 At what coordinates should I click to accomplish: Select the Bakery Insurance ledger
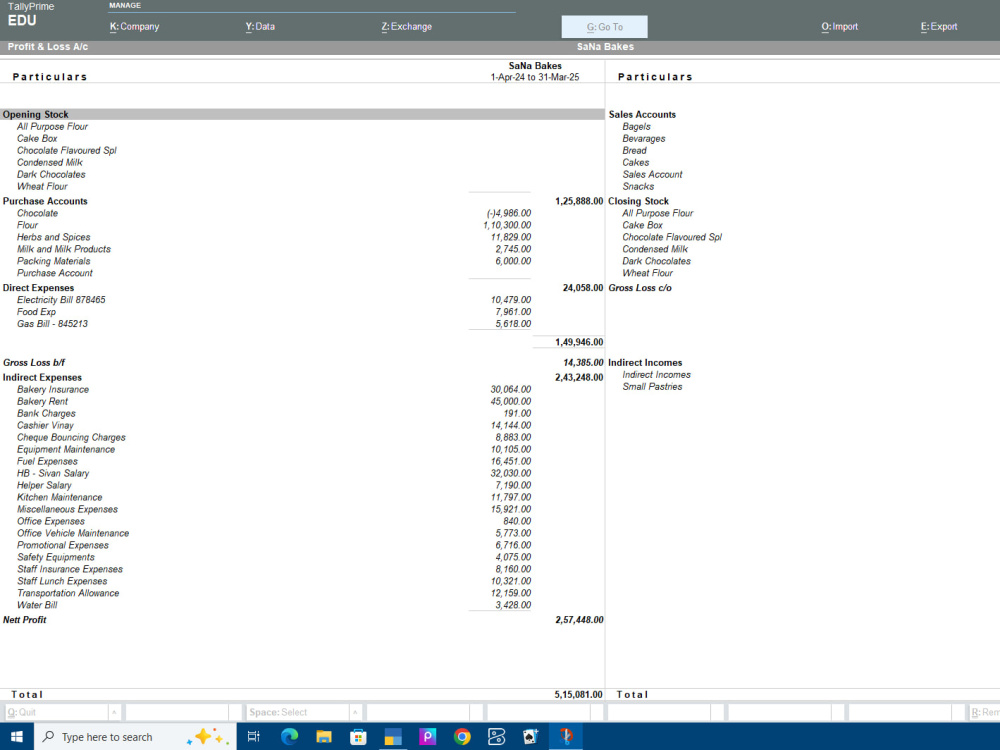pyautogui.click(x=53, y=390)
